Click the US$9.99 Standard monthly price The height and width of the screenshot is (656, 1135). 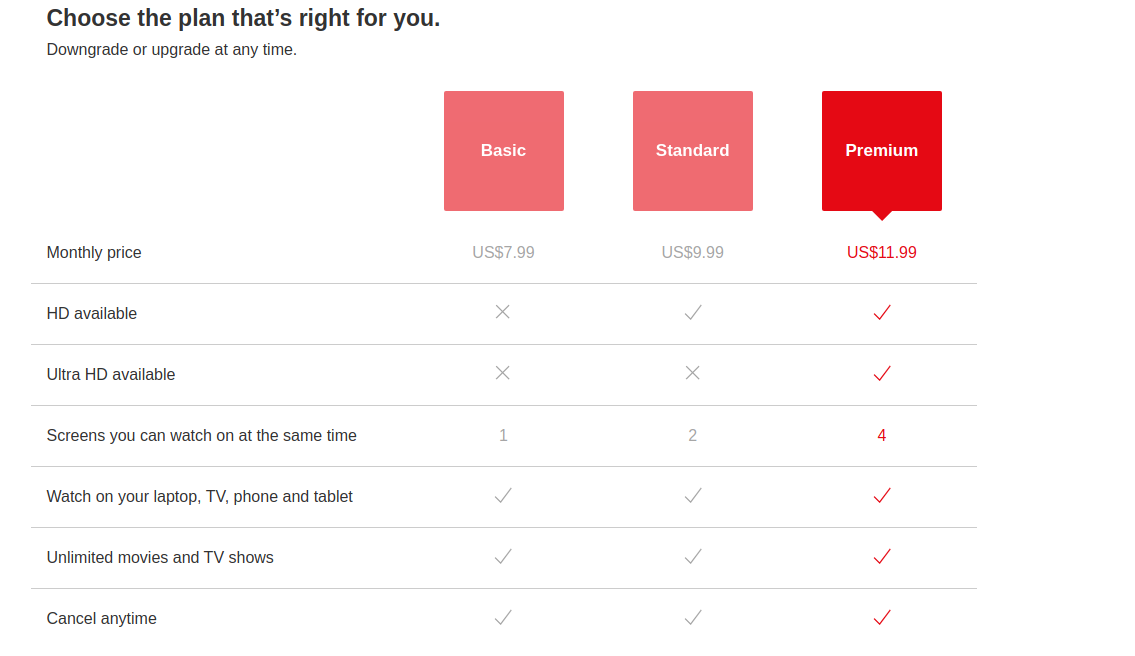click(x=693, y=253)
